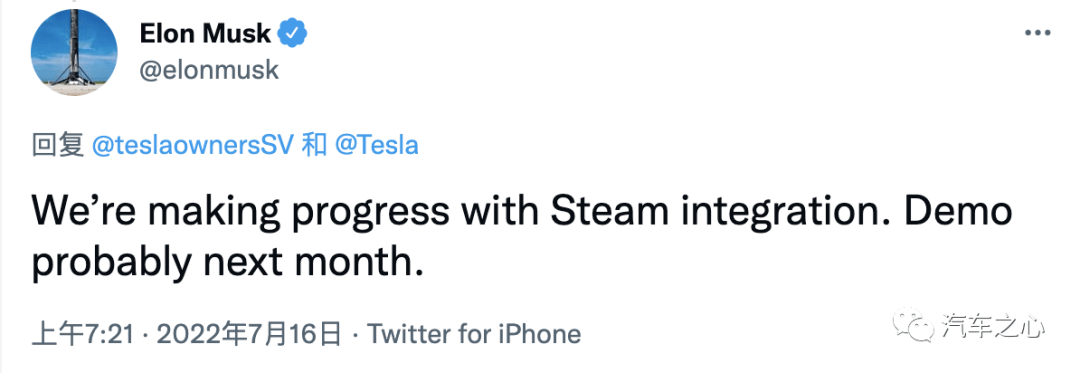Image resolution: width=1080 pixels, height=373 pixels.
Task: Click the Twitter for iPhone source link
Action: pos(474,334)
